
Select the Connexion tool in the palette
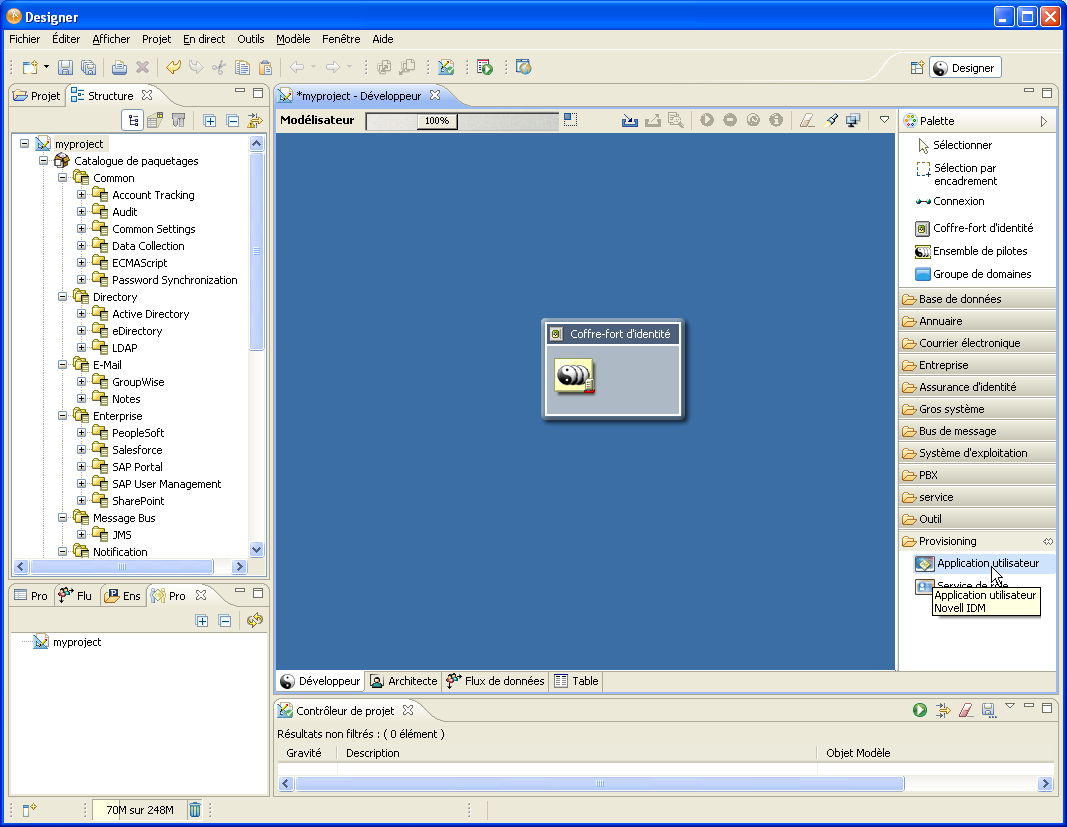[958, 201]
